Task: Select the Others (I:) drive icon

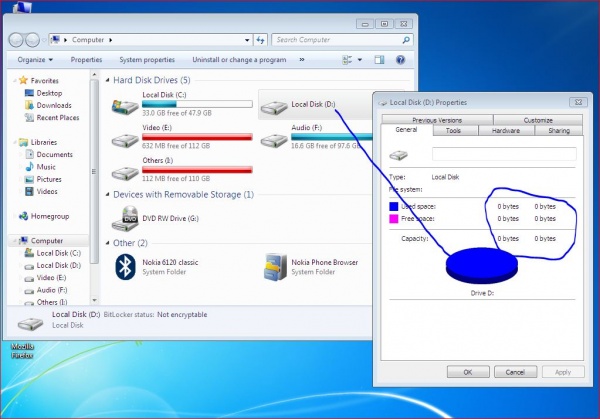Action: 125,173
